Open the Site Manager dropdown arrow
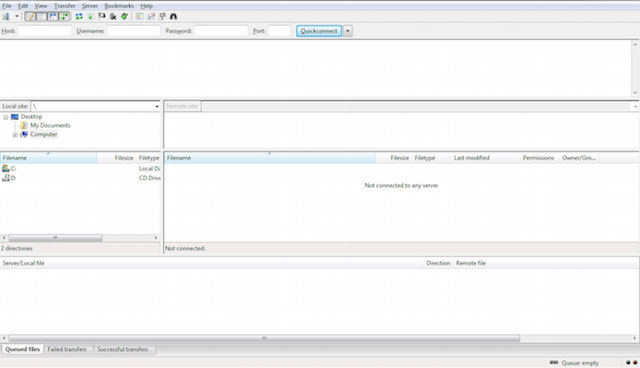 tap(17, 16)
